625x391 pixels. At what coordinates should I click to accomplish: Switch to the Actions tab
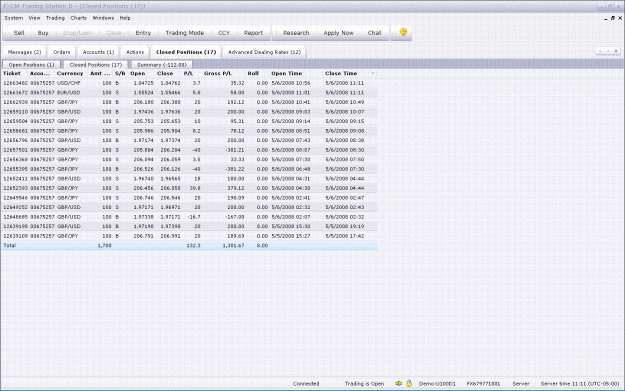[x=135, y=52]
